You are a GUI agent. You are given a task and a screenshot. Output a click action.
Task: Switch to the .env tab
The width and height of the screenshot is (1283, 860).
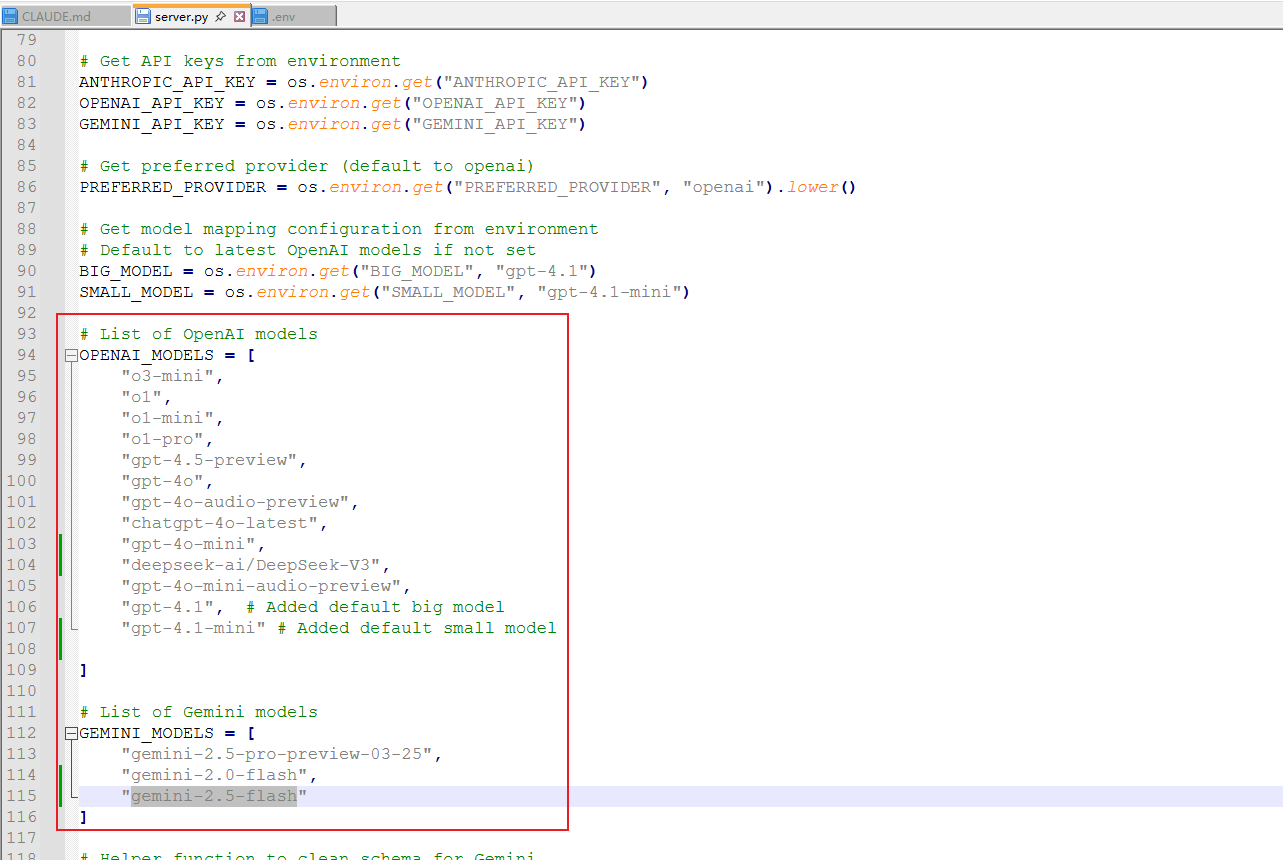[x=293, y=16]
